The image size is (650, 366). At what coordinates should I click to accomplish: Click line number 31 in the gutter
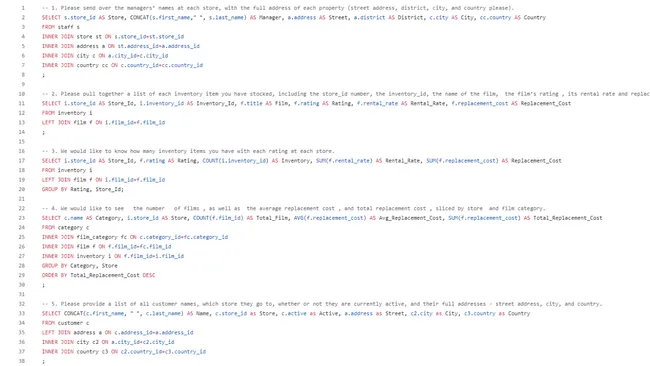[x=22, y=294]
